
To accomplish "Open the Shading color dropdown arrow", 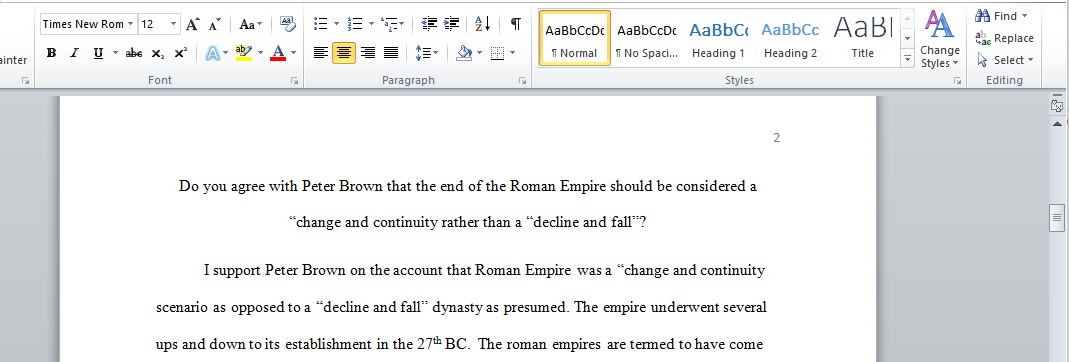I will point(480,52).
